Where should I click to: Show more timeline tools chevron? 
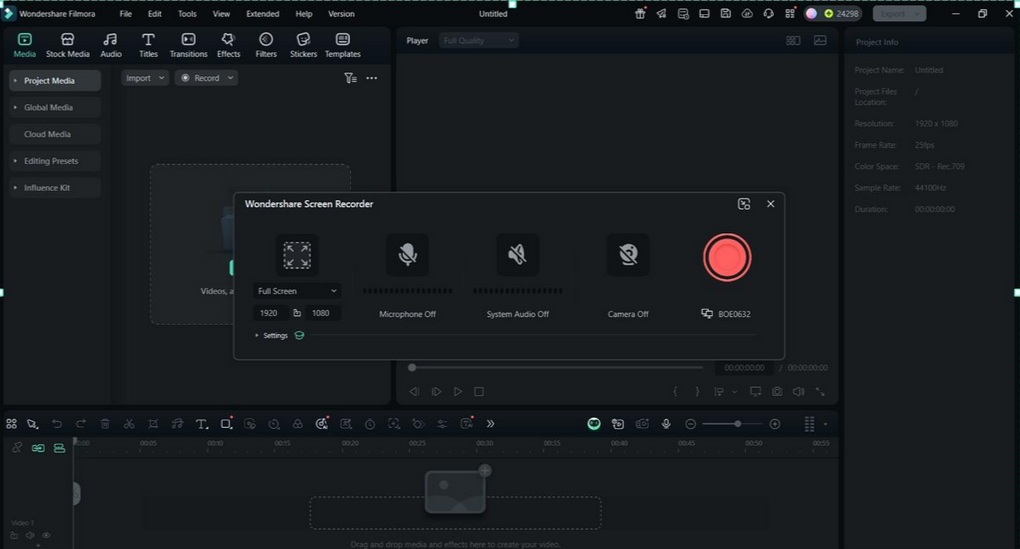pos(490,424)
